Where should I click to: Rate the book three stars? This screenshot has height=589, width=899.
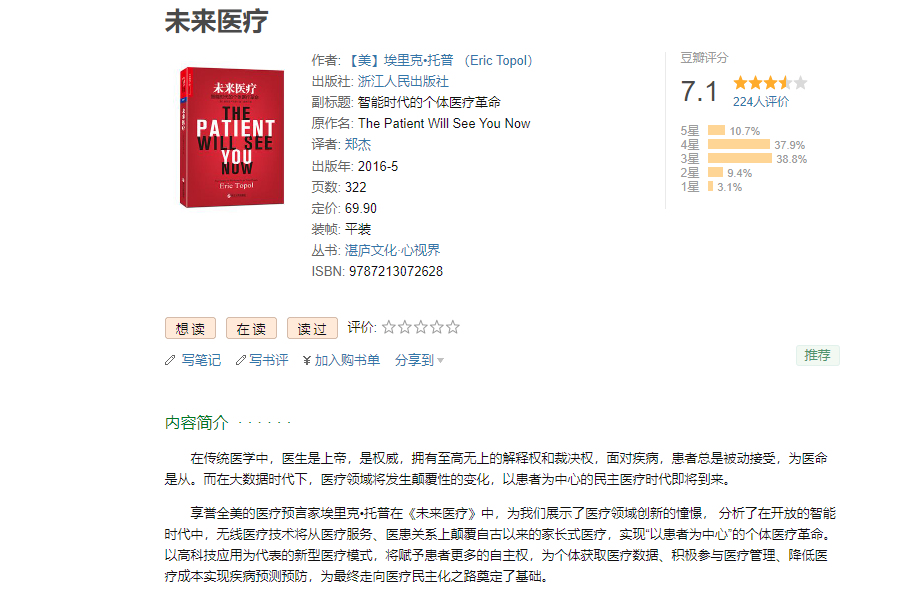[421, 327]
